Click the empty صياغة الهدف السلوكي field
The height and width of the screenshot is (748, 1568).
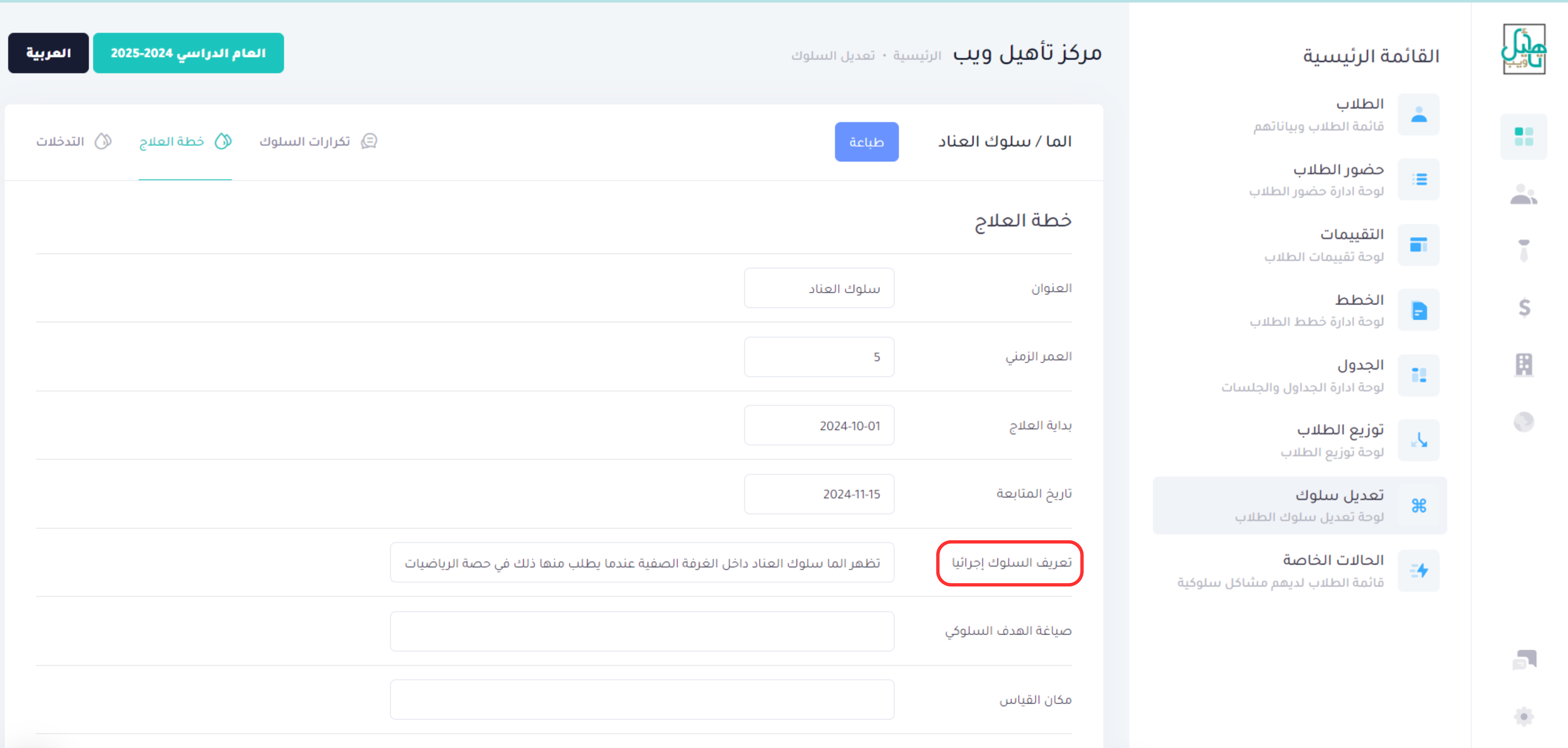tap(642, 631)
